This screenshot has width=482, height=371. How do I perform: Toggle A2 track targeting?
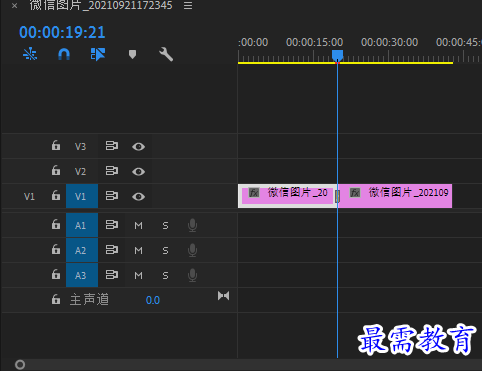click(x=82, y=250)
